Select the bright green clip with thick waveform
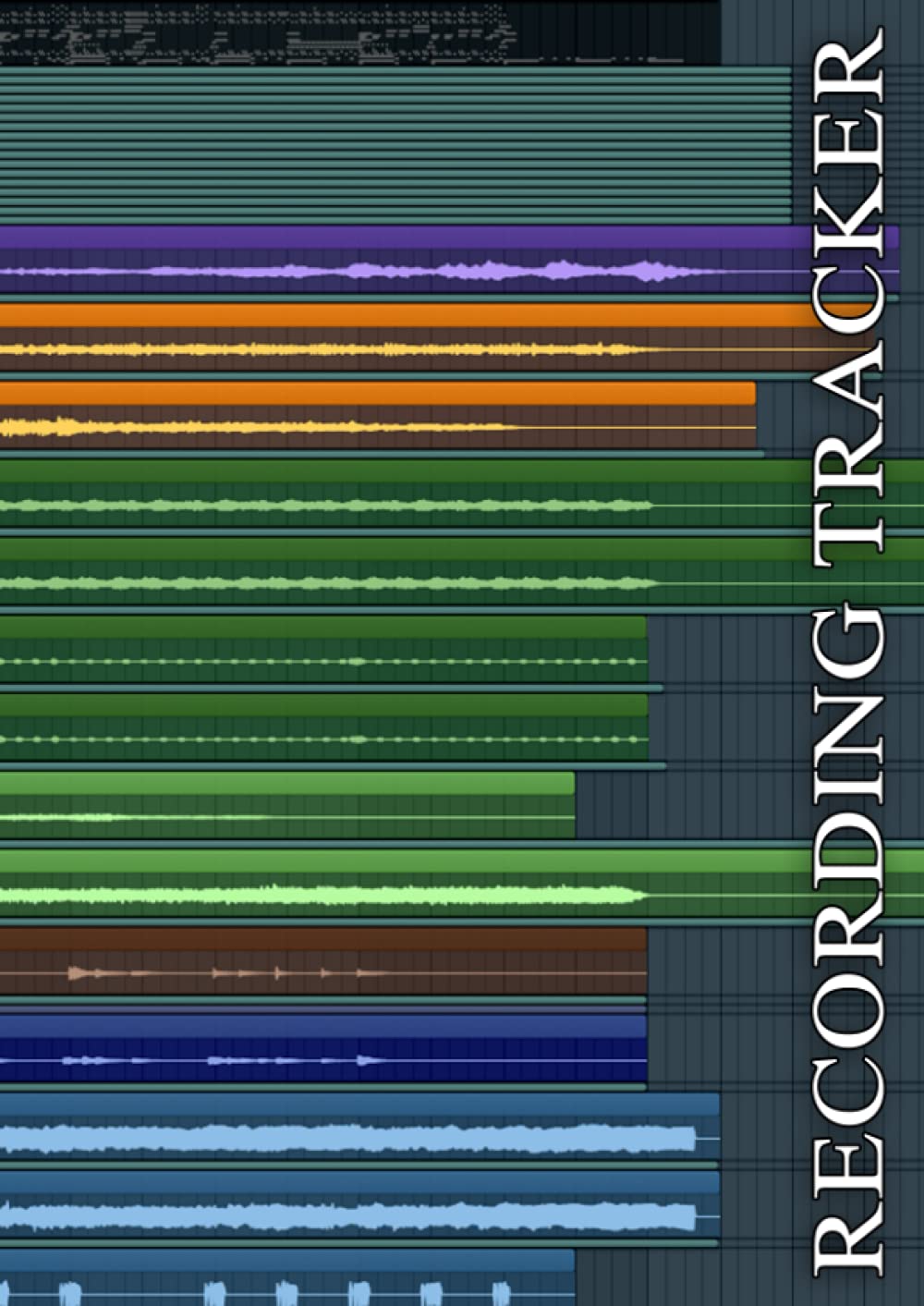This screenshot has height=1306, width=924. (462, 884)
